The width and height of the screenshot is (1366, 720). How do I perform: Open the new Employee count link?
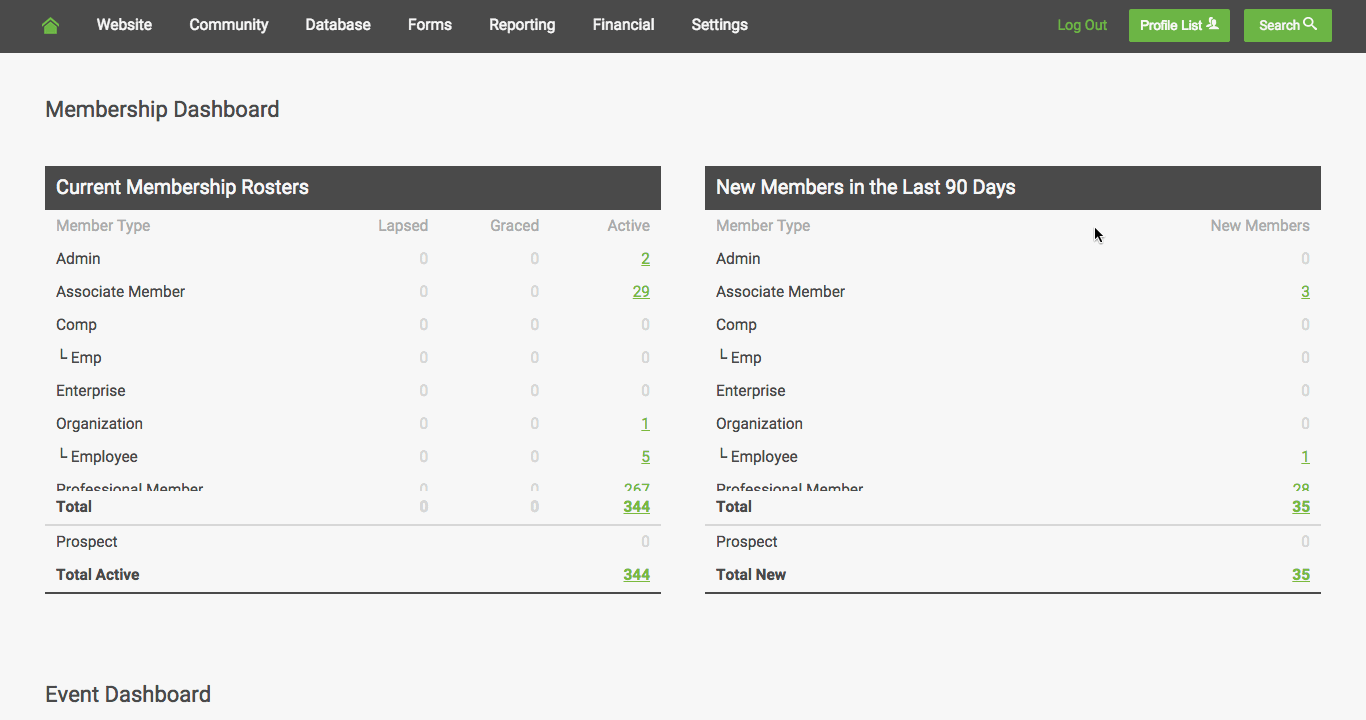coord(1305,457)
